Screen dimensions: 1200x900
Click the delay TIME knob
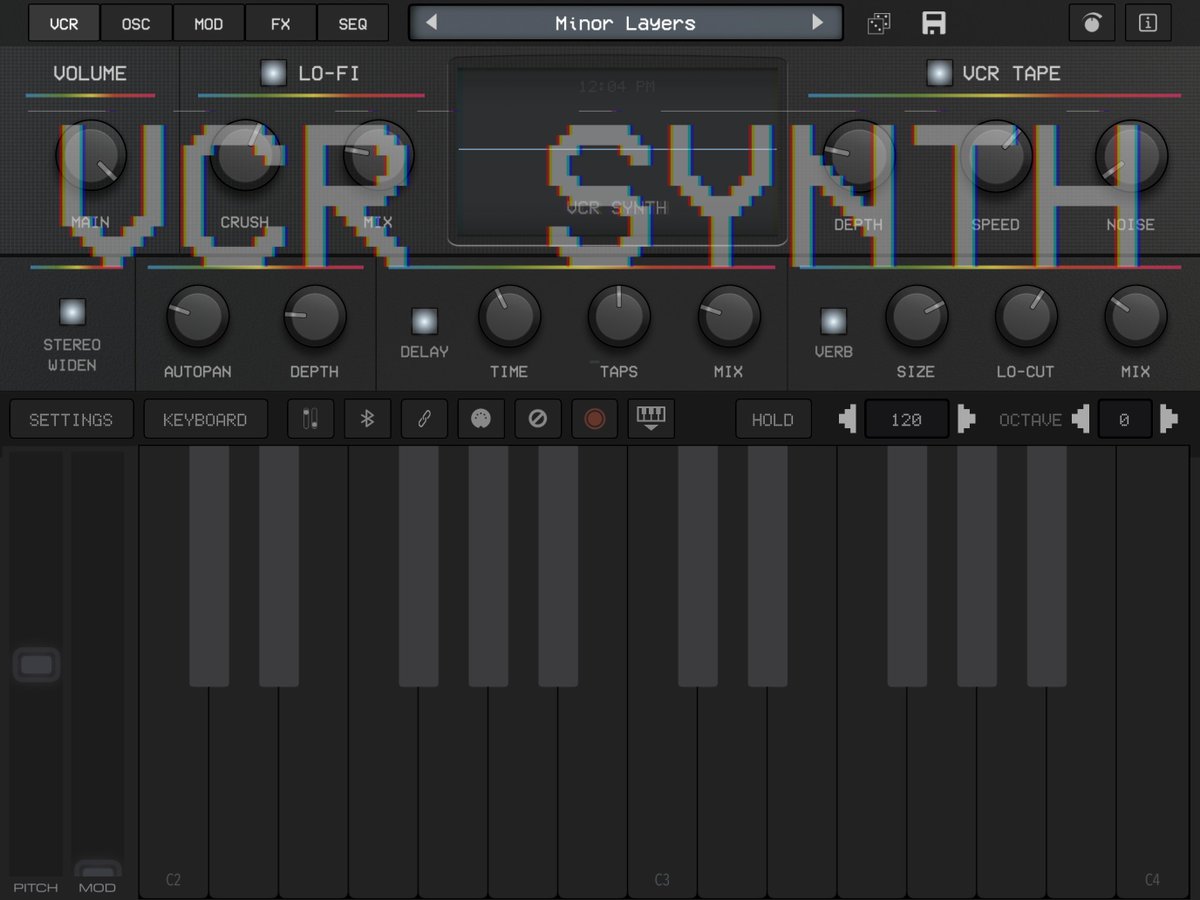point(510,316)
